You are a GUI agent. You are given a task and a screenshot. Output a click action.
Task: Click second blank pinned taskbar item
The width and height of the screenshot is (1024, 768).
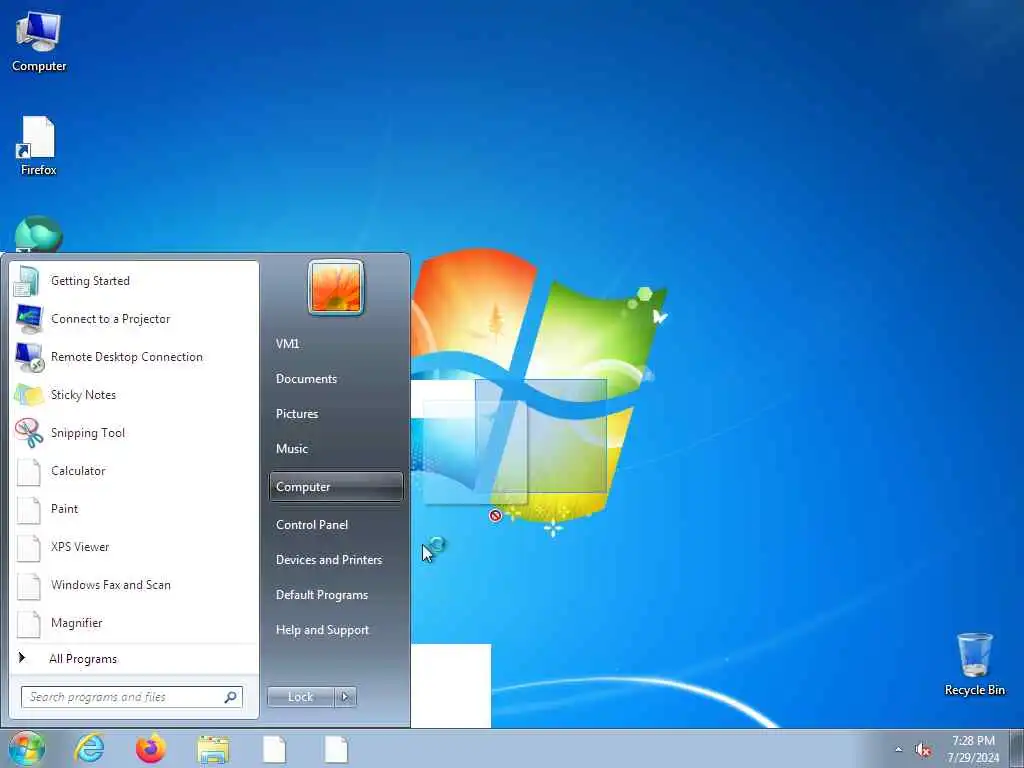(336, 749)
